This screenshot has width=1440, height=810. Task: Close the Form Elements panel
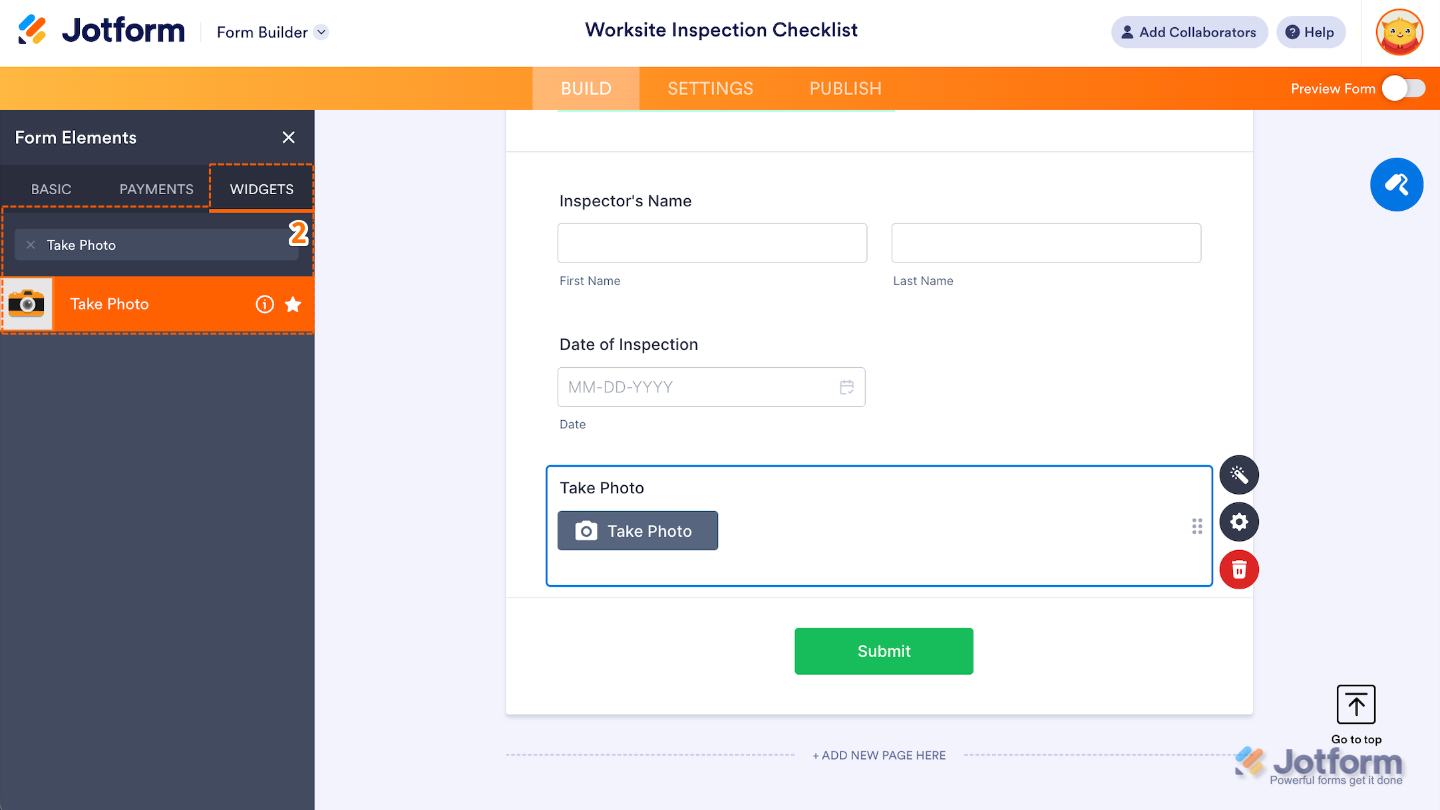(x=289, y=138)
